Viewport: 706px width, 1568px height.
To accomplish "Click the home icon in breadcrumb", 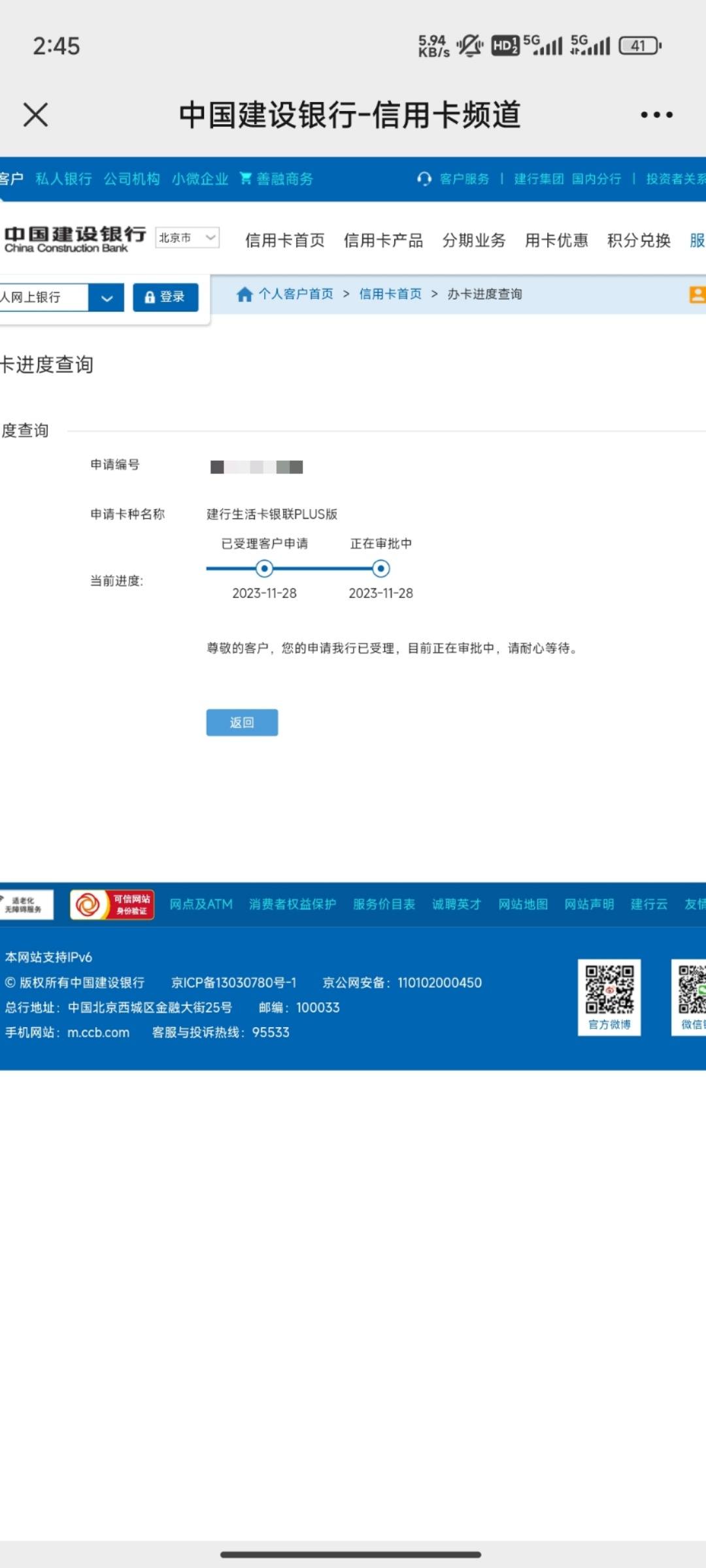I will coord(244,294).
